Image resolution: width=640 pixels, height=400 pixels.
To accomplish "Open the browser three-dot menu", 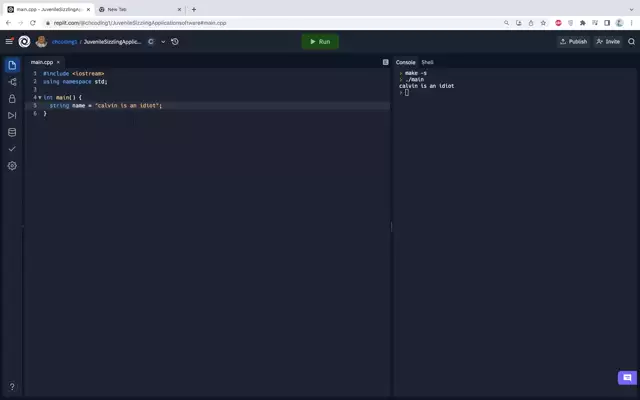I will (x=631, y=23).
